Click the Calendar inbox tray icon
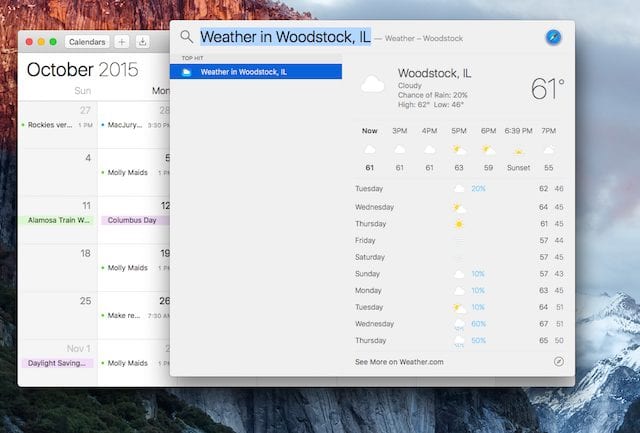This screenshot has width=640, height=433. [142, 42]
